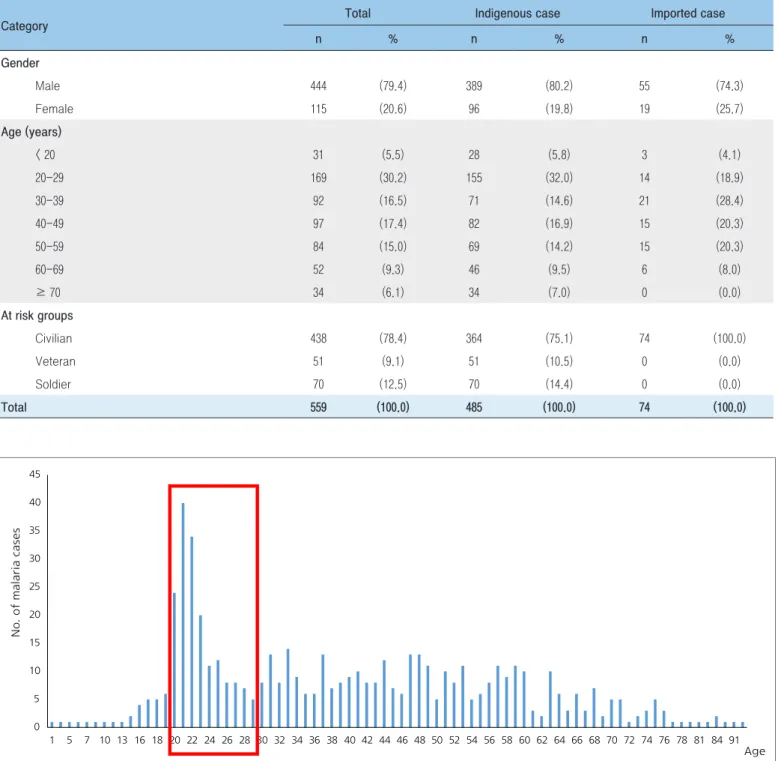Screen dimensions: 778x761
Task: Click the tallest bar at age 21
Action: 183,614
